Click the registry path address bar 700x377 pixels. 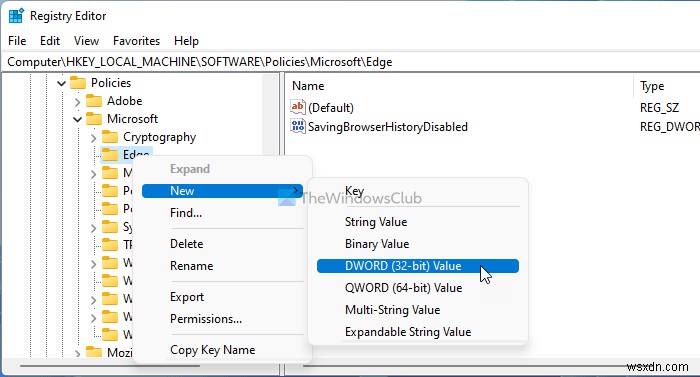pyautogui.click(x=350, y=62)
